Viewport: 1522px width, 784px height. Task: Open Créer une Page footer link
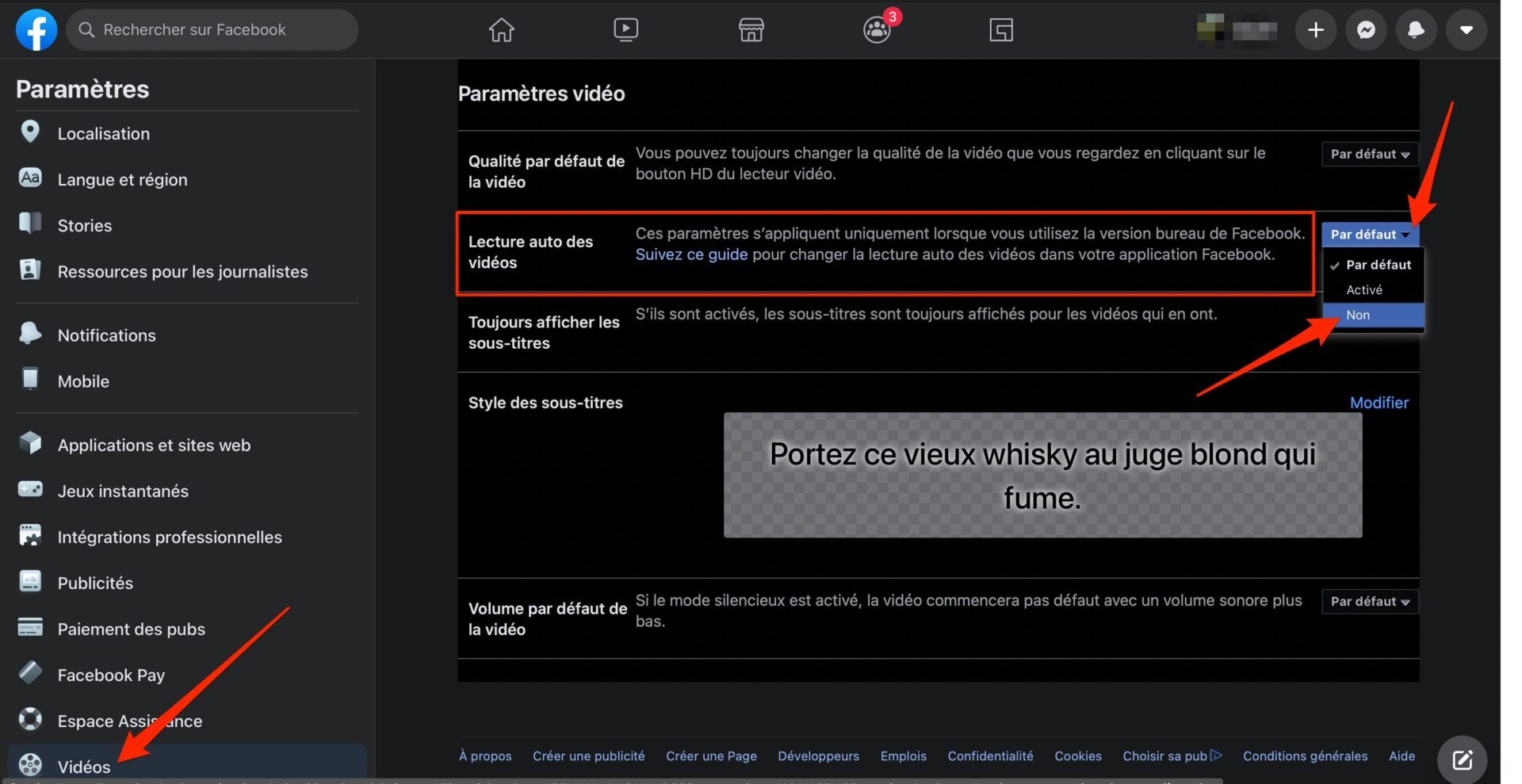tap(711, 756)
